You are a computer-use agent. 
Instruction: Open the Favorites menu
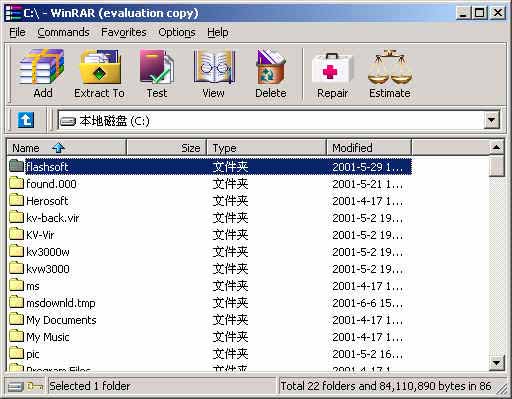click(x=124, y=32)
